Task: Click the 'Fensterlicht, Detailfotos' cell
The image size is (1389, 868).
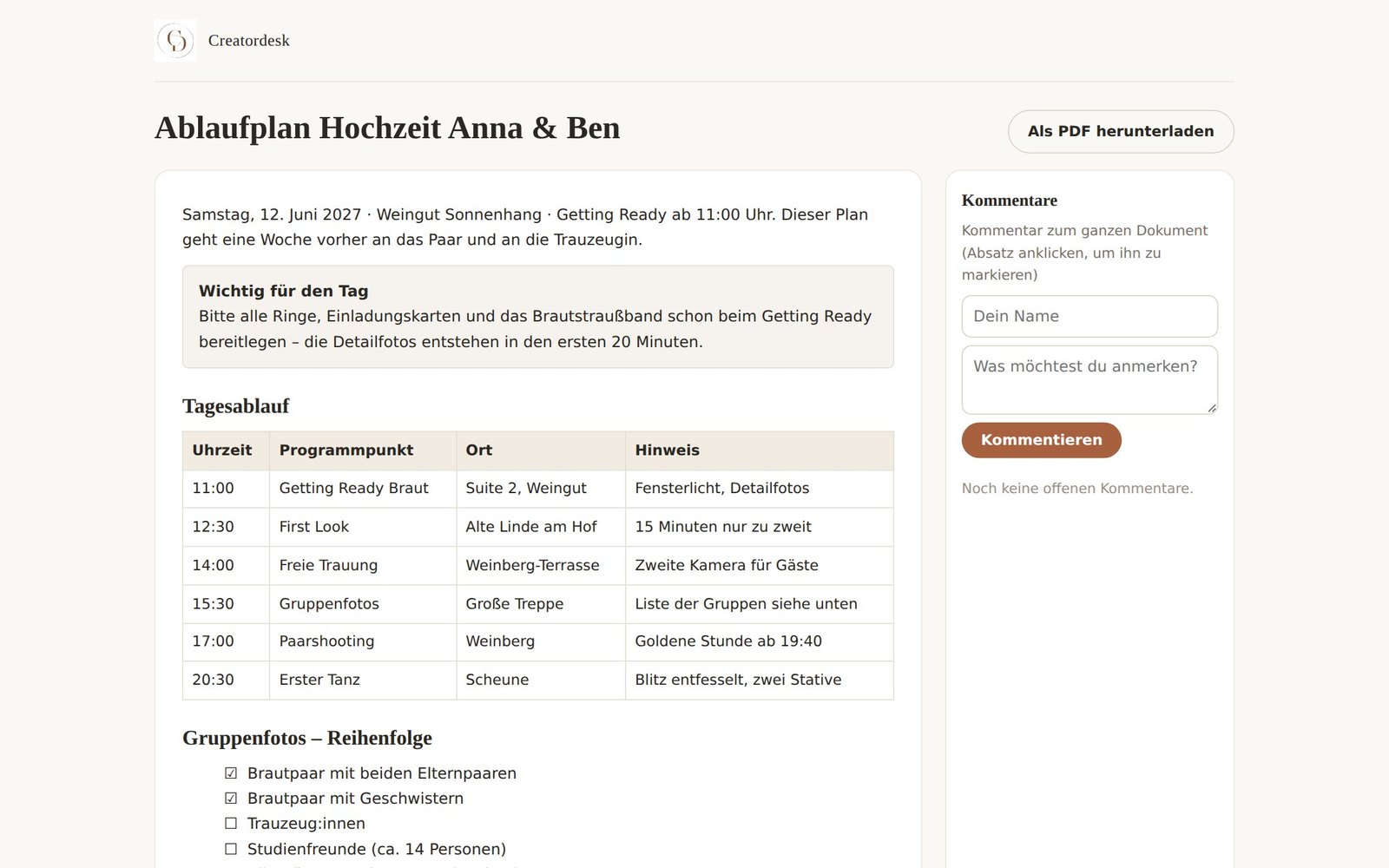Action: click(759, 489)
